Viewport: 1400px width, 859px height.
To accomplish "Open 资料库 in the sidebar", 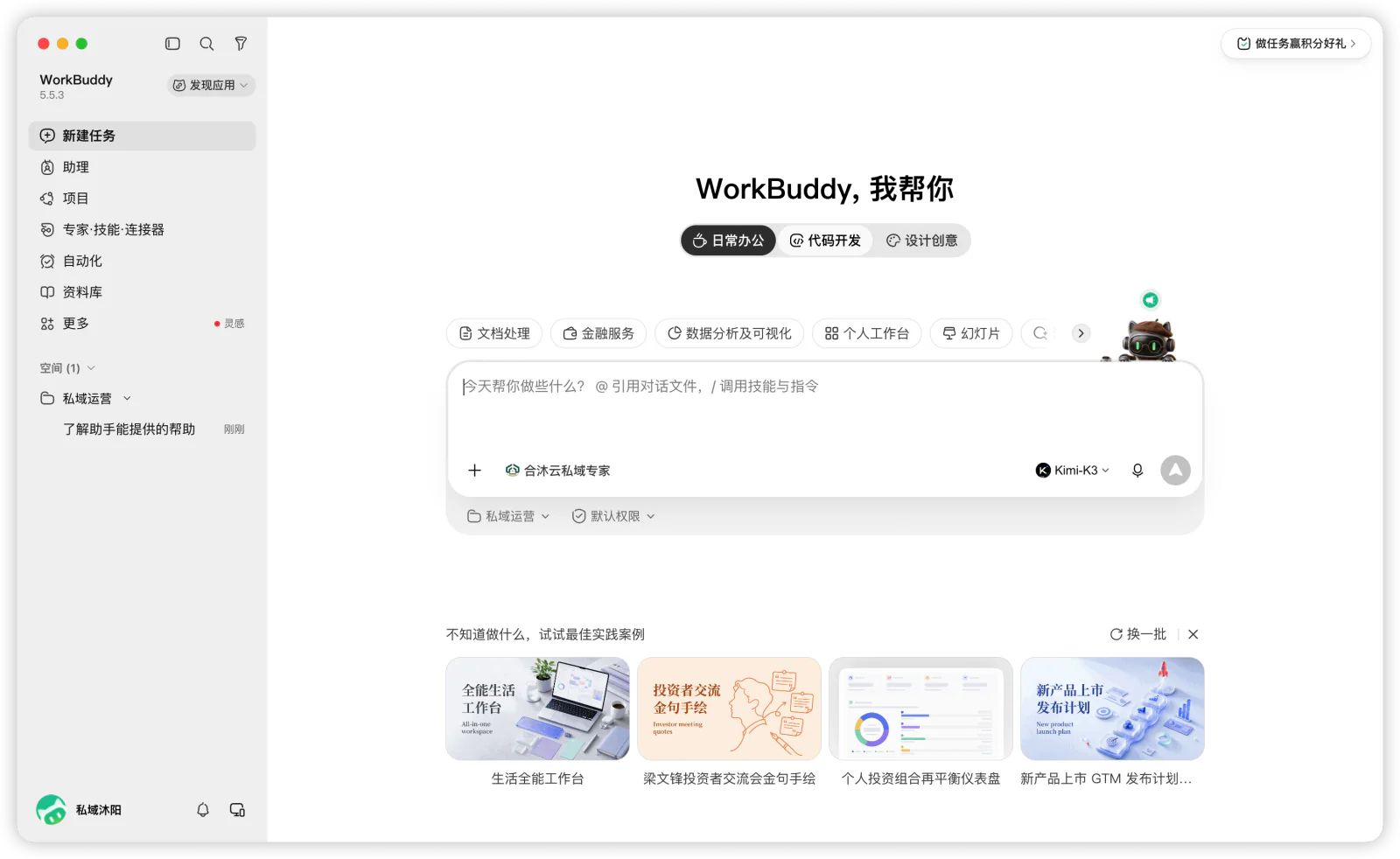I will pos(142,292).
